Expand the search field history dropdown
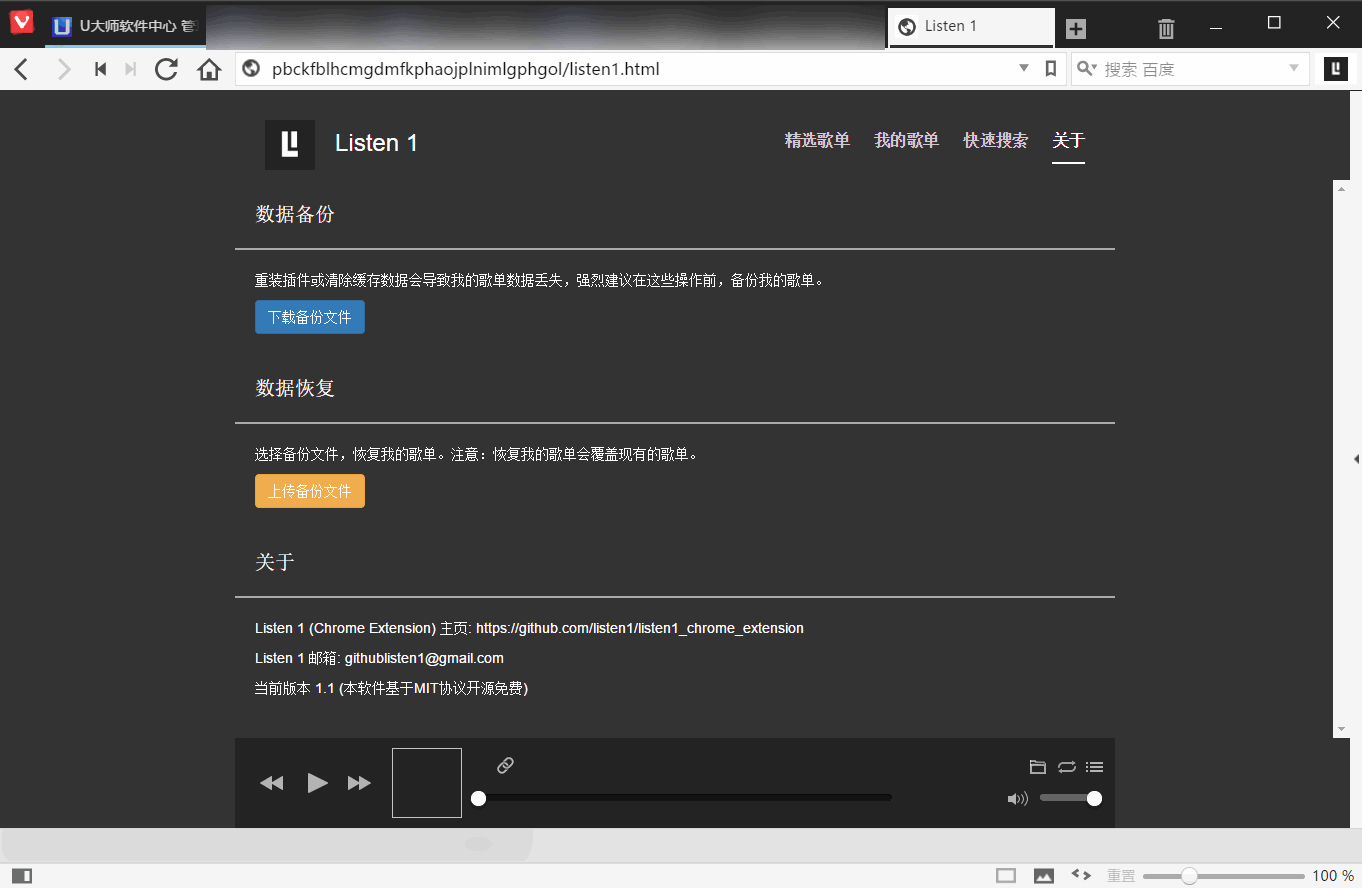This screenshot has height=888, width=1362. 1294,68
